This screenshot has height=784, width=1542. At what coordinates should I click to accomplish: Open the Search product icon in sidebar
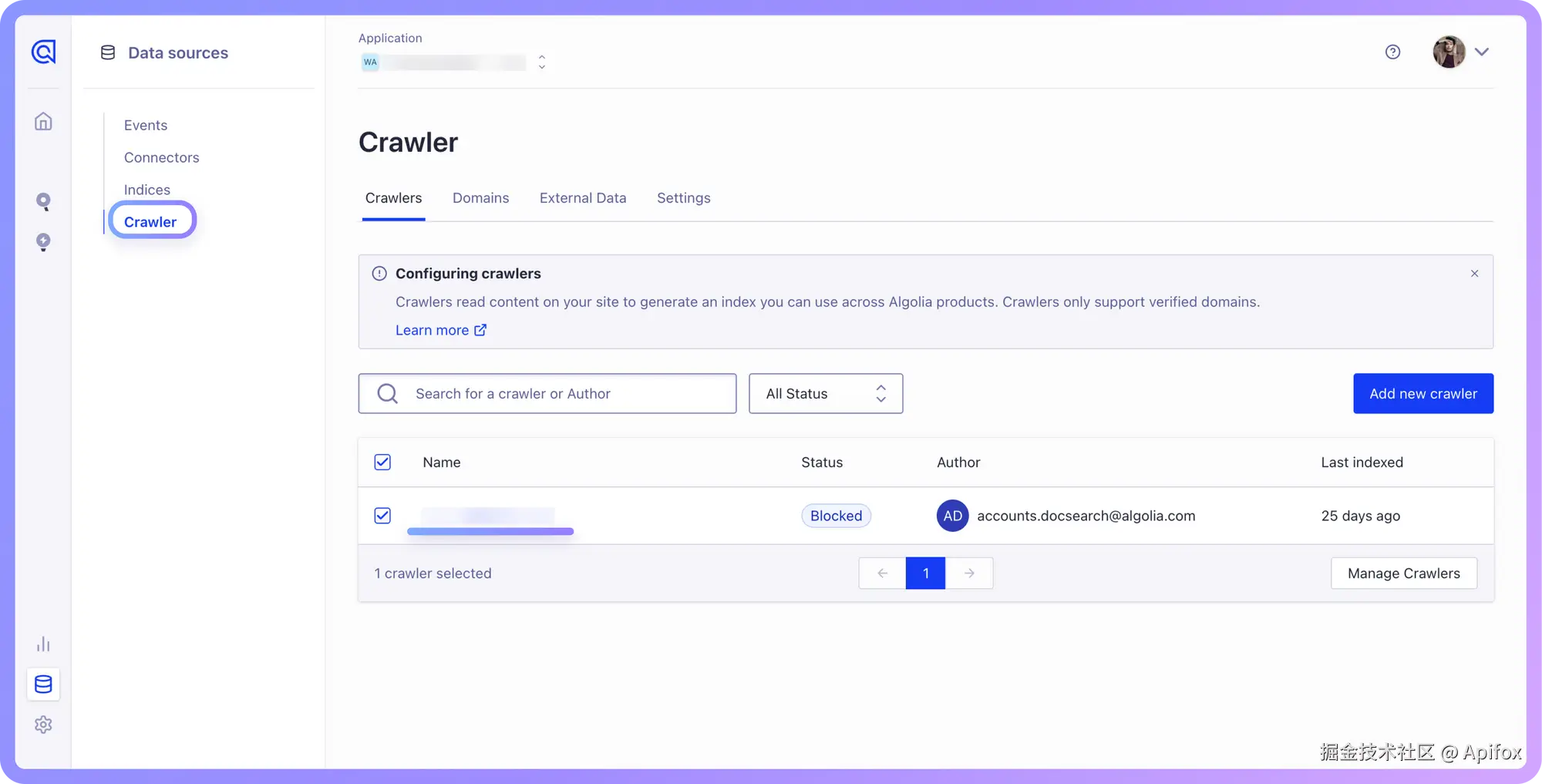(x=43, y=201)
